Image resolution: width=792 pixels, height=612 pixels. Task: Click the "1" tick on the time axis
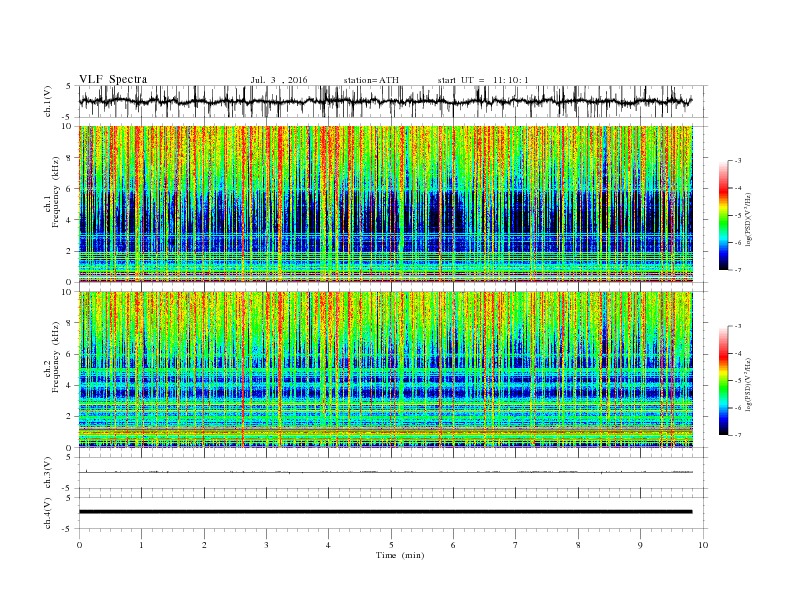point(141,545)
